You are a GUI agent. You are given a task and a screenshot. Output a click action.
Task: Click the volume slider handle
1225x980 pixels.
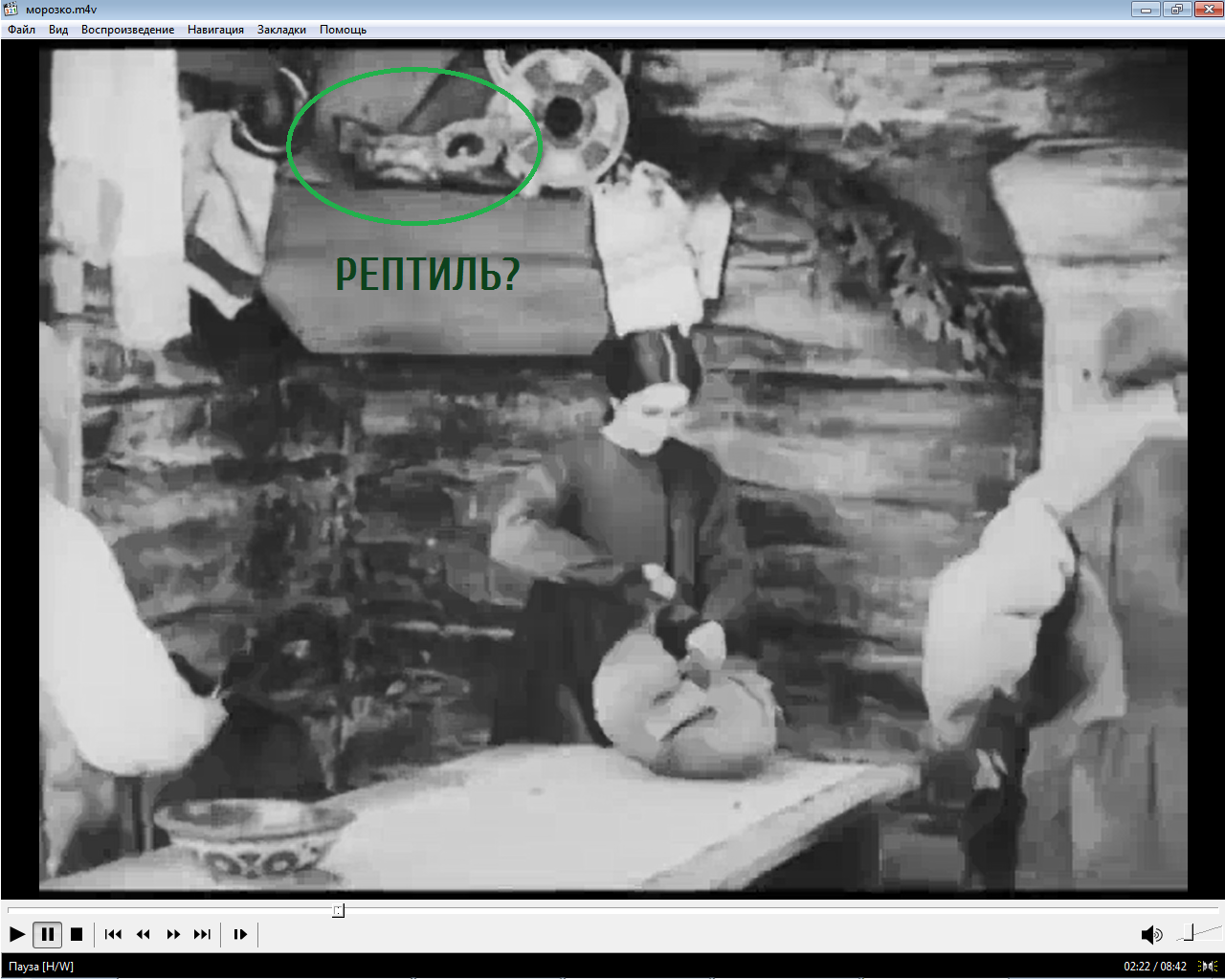tap(1190, 931)
